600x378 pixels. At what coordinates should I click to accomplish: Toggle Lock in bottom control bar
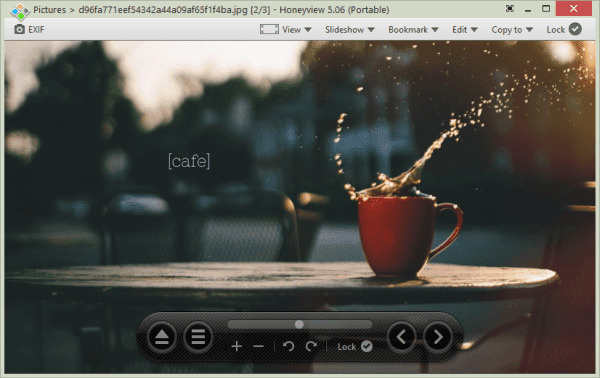coord(355,347)
